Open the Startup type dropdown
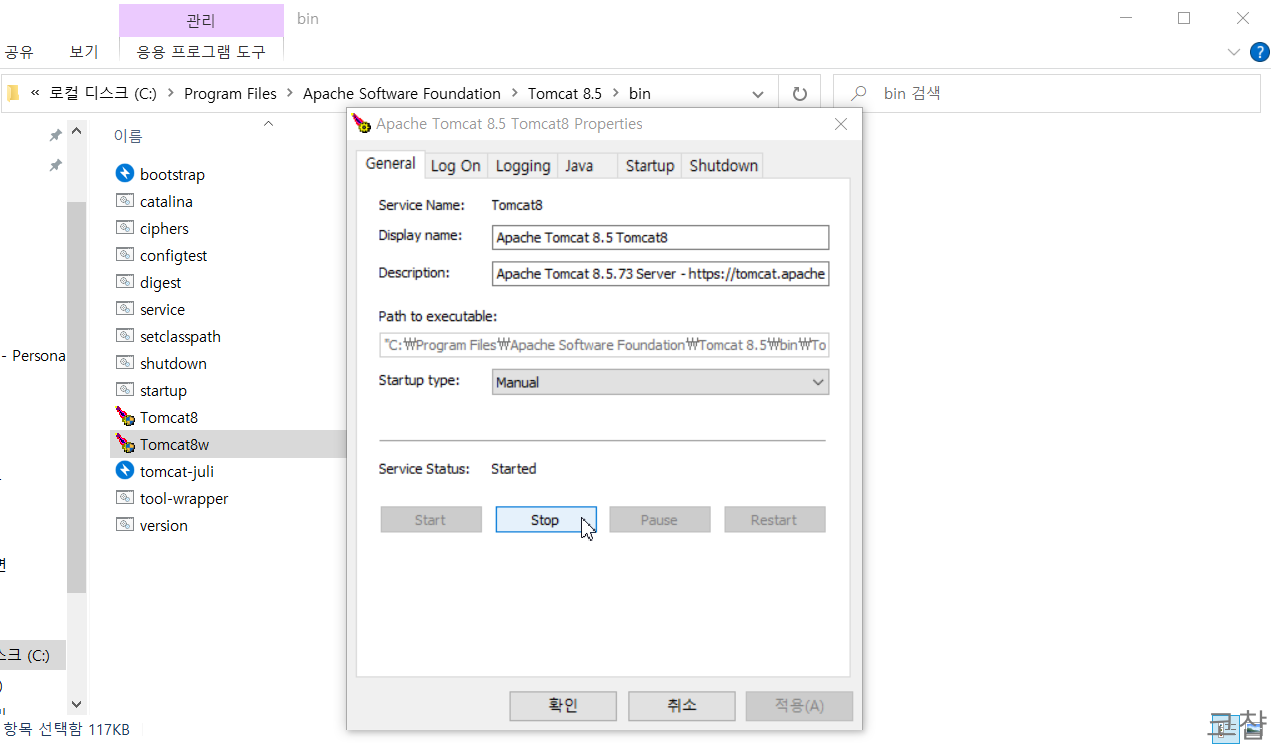 coord(660,382)
